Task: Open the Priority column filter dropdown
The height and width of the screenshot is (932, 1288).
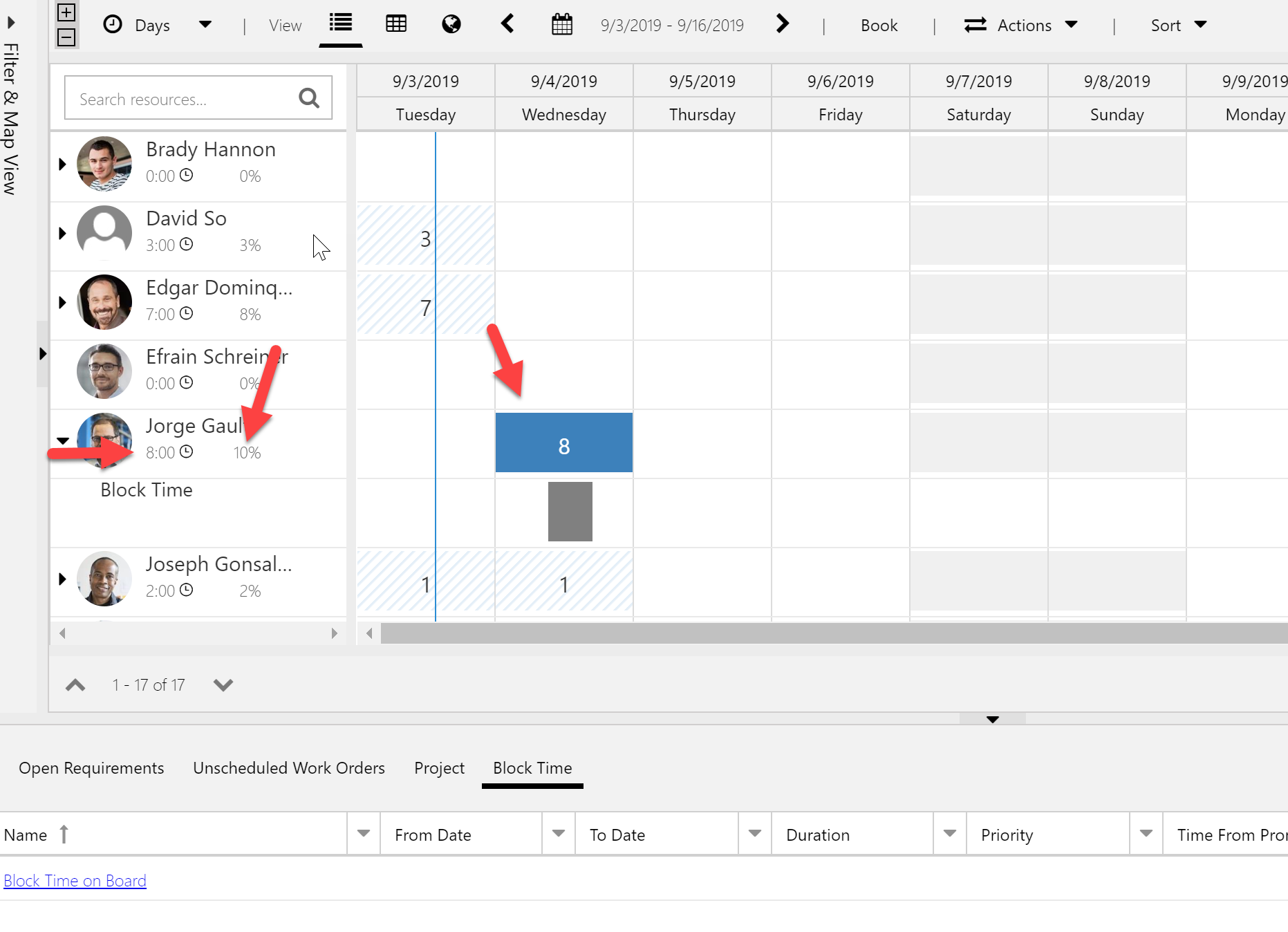Action: [x=1146, y=834]
